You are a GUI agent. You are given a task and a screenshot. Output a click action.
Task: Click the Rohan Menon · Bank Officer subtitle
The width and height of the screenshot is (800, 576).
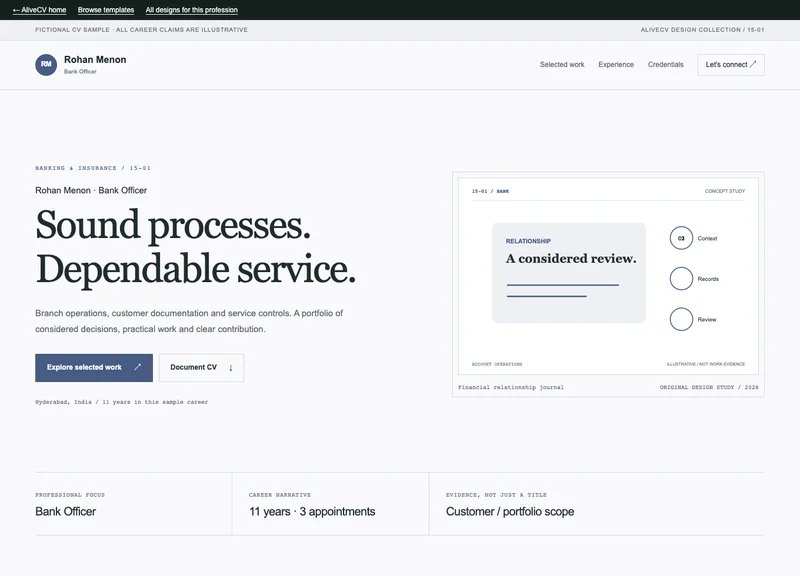tap(91, 190)
